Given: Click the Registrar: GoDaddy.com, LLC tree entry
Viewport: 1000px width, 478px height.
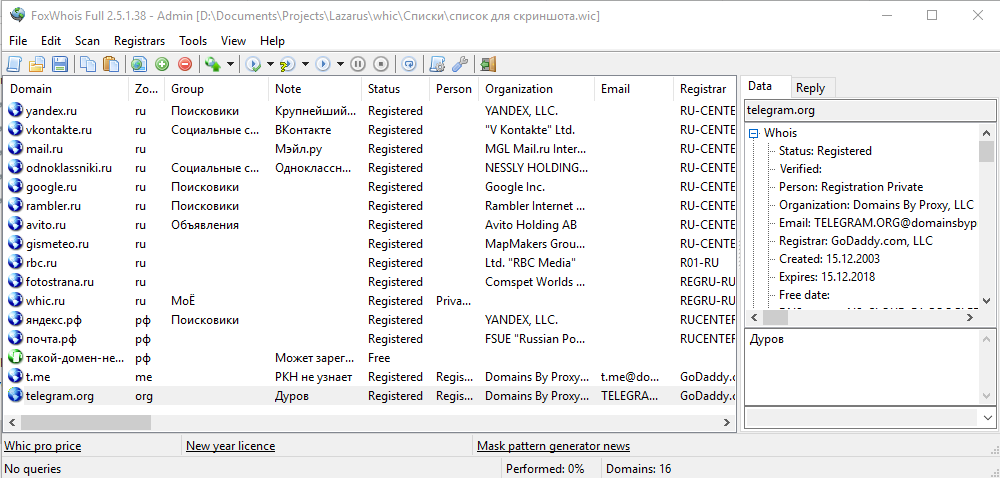Looking at the screenshot, I should tap(855, 241).
